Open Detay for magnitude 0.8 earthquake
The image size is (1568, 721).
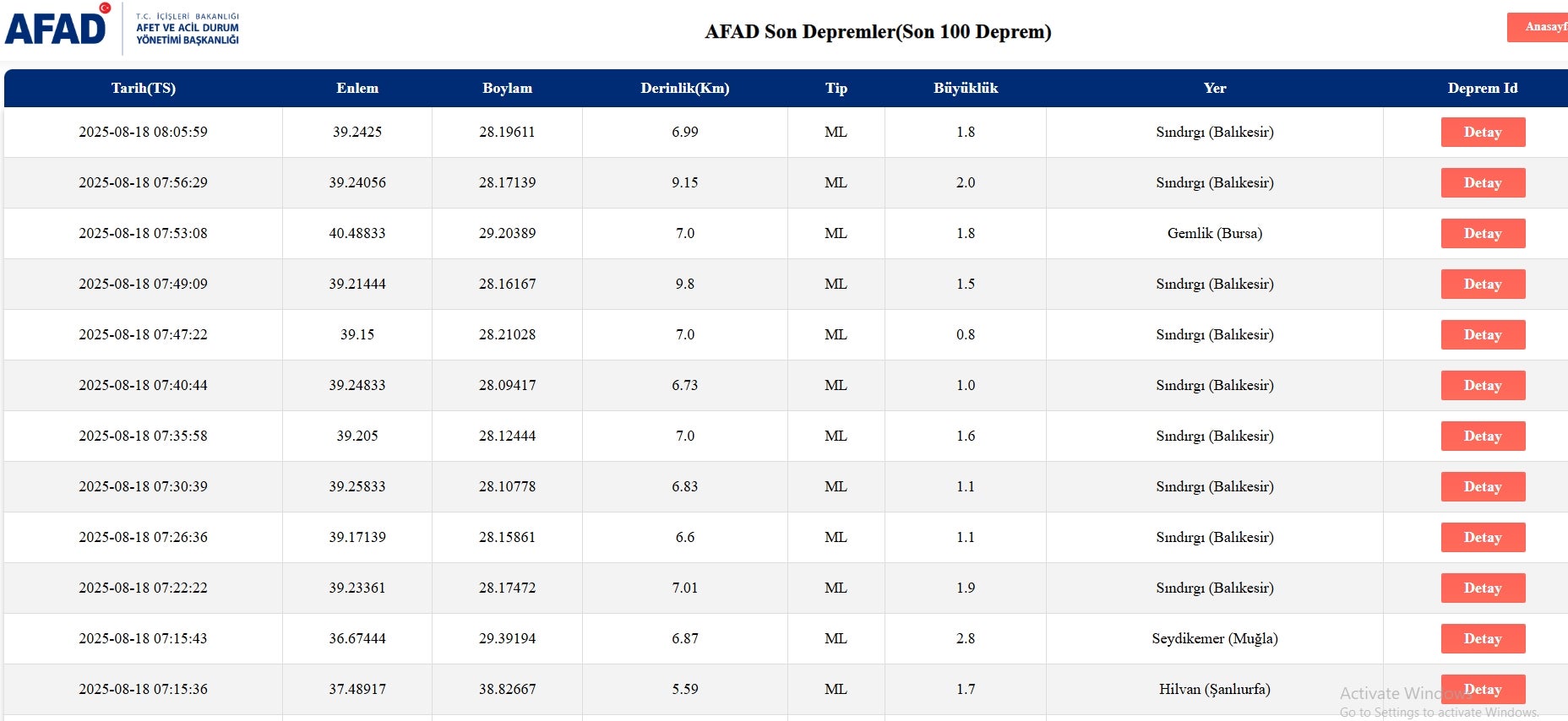tap(1482, 335)
